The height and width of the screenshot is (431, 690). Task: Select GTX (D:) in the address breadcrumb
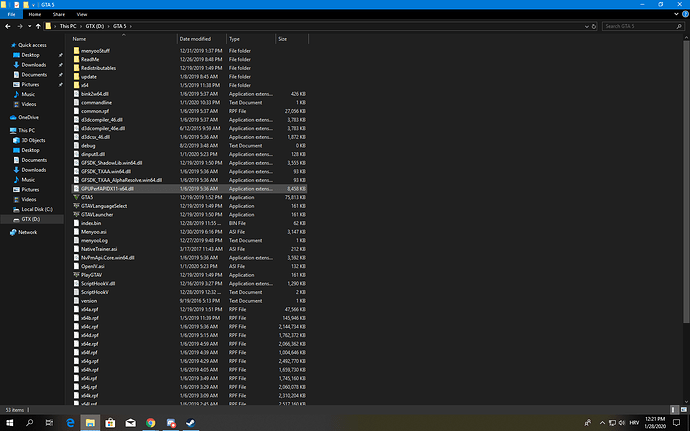pos(95,26)
